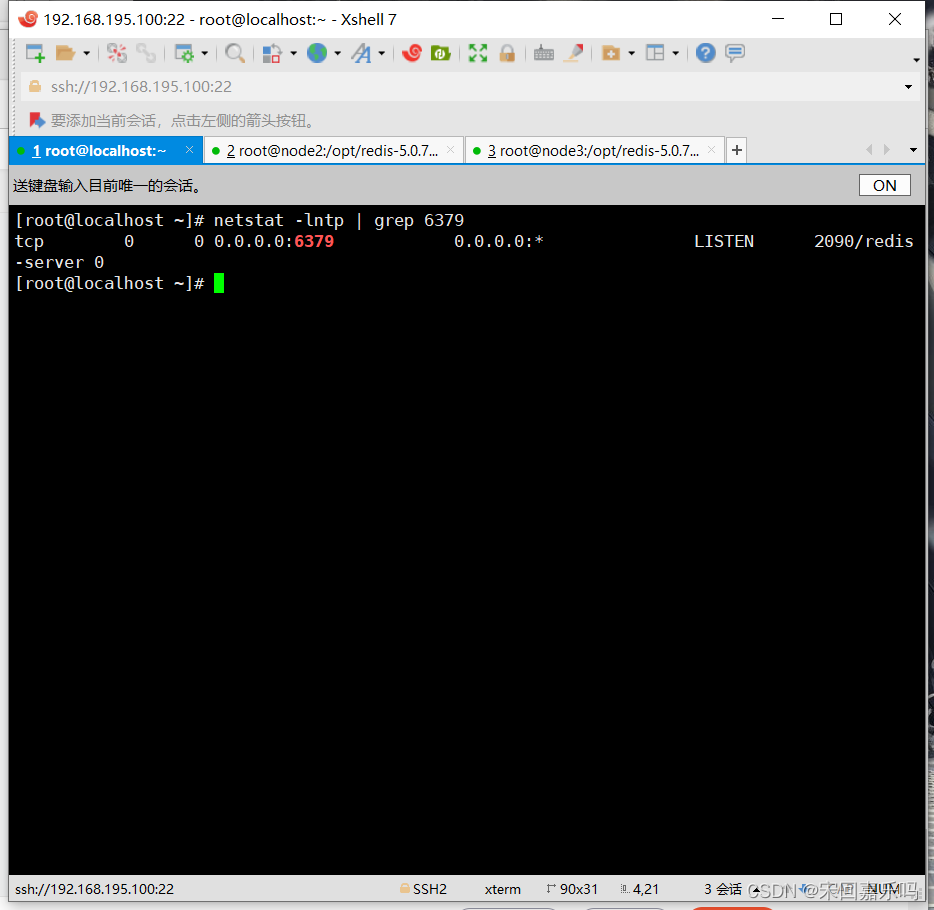
Task: Click the Lock screen padlock icon
Action: pos(507,54)
